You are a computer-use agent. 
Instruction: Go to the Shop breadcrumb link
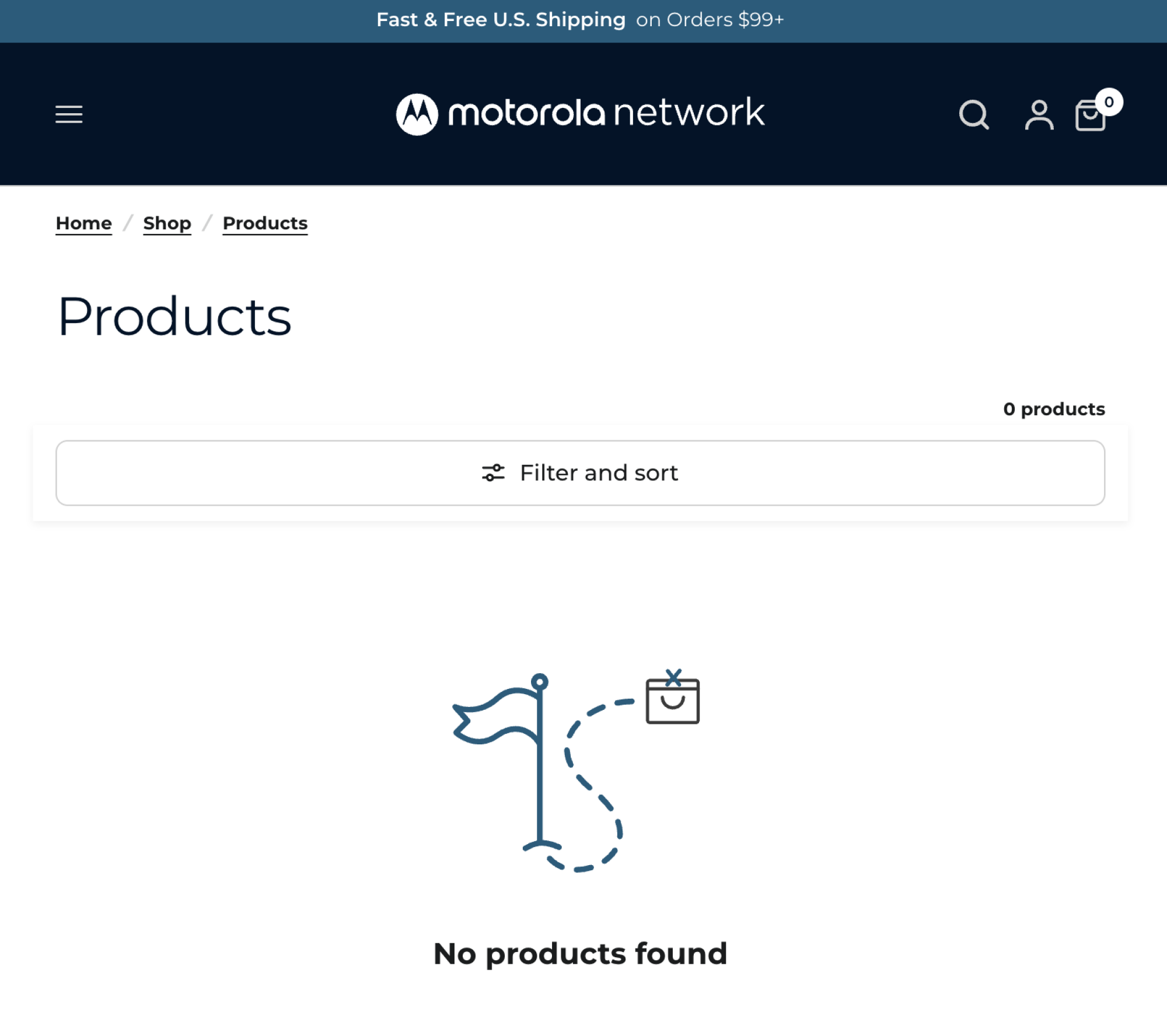coord(167,223)
